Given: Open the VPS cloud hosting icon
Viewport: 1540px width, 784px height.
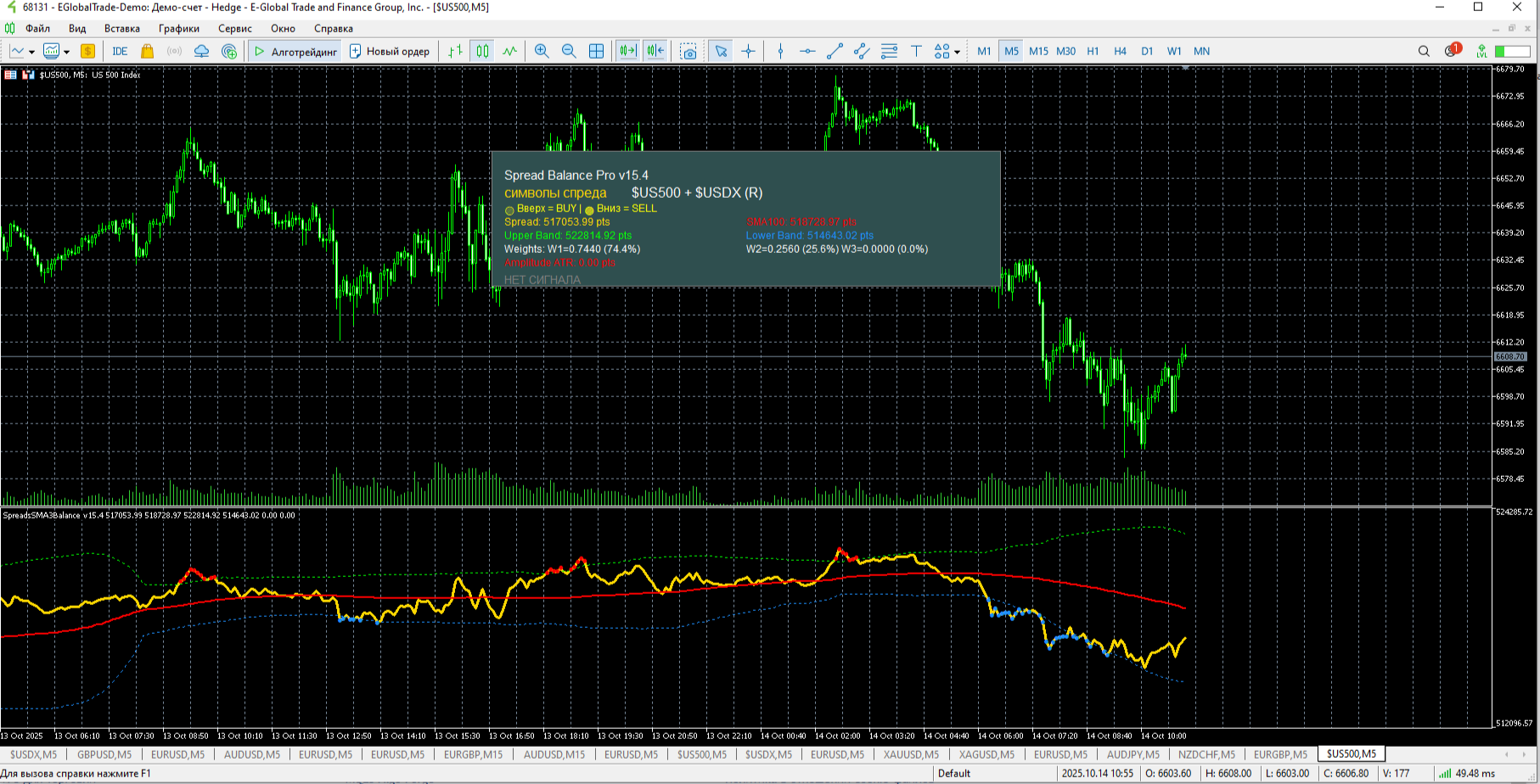Looking at the screenshot, I should tap(201, 51).
